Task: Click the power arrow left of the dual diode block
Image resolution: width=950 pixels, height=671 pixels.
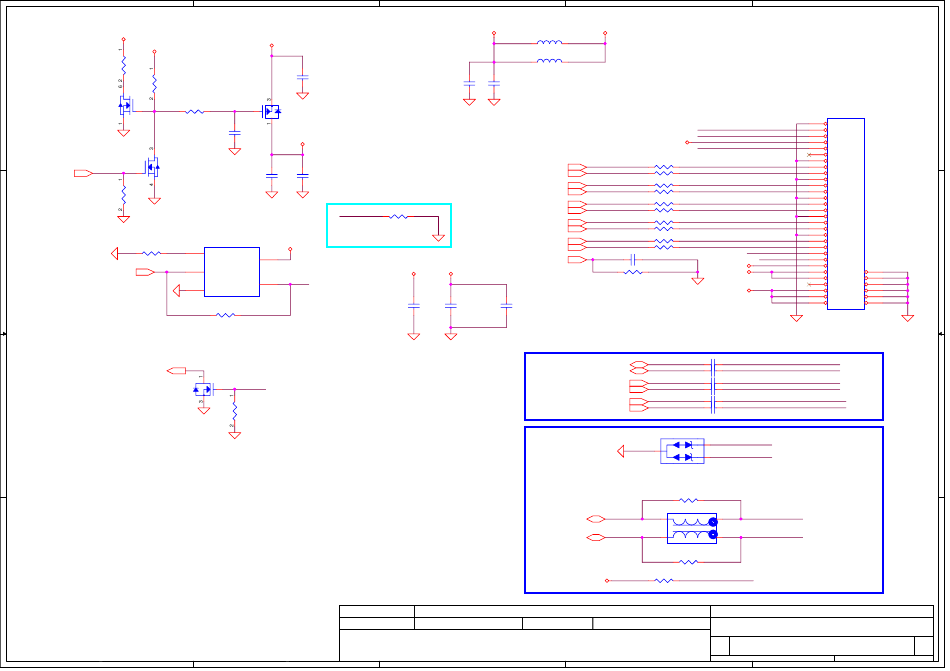Action: [620, 451]
